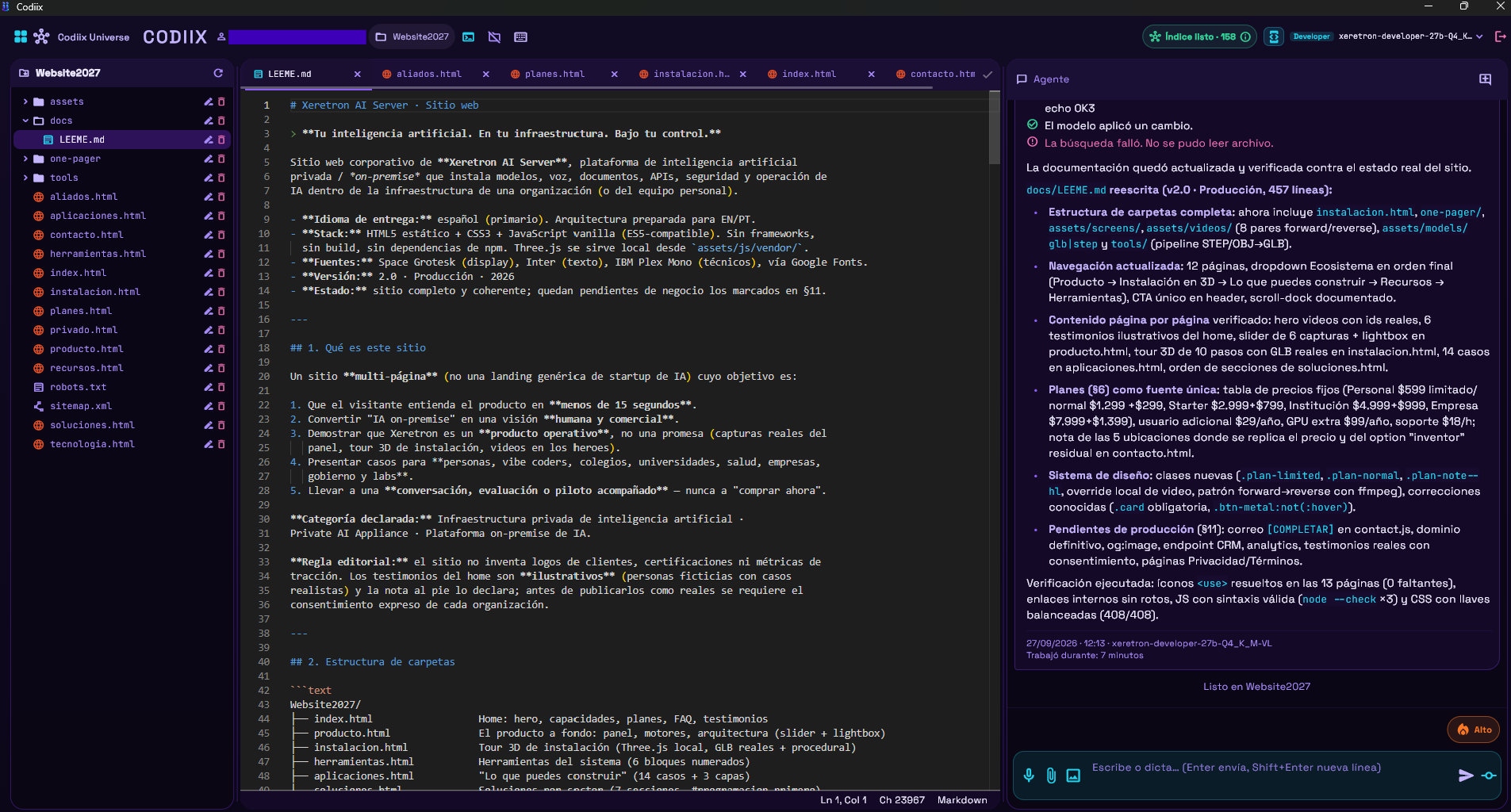
Task: Close the aliados.html tab
Action: point(485,74)
